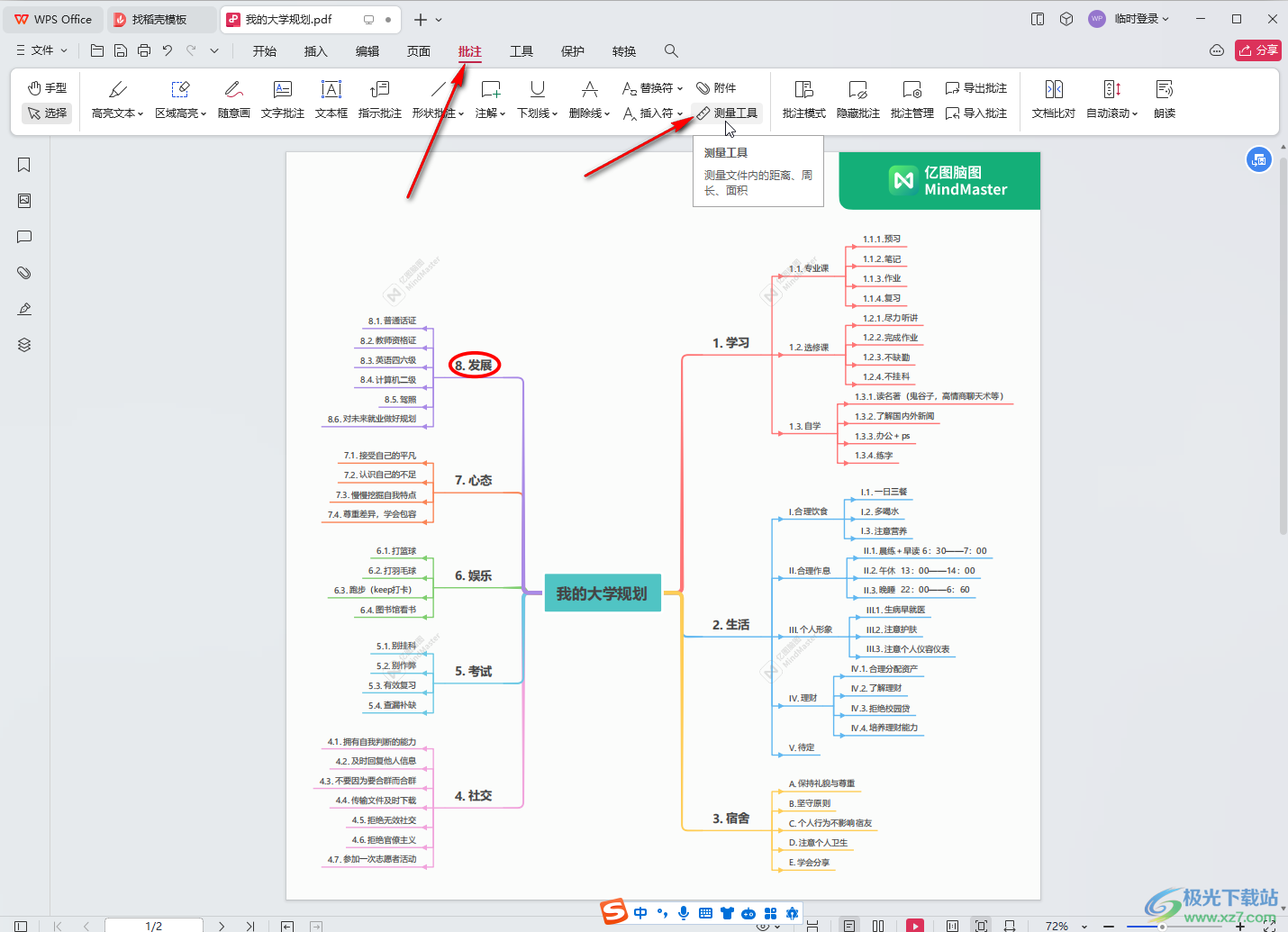Viewport: 1288px width, 932px height.
Task: Click the page number input field
Action: pos(154,926)
